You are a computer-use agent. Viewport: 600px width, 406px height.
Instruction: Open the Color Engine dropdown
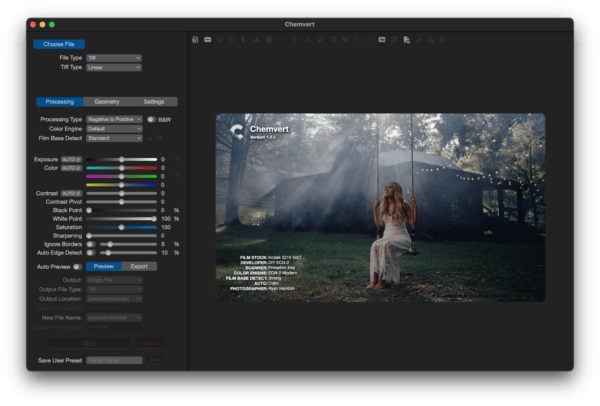coord(114,129)
